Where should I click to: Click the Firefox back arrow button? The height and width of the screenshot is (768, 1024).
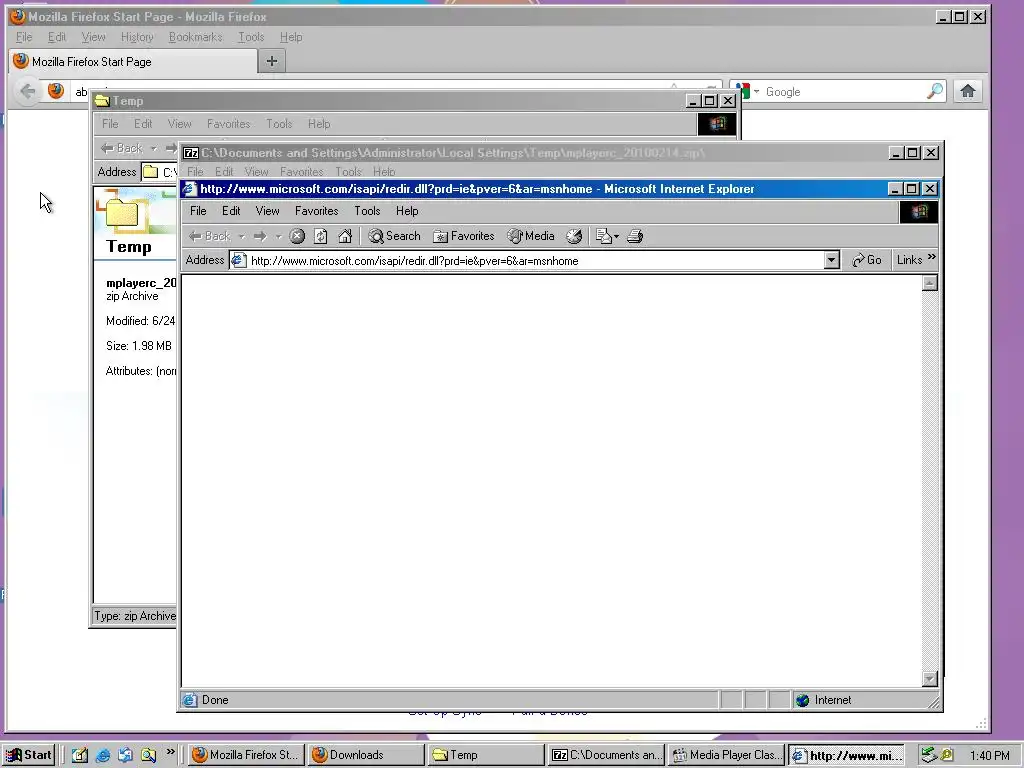[27, 91]
